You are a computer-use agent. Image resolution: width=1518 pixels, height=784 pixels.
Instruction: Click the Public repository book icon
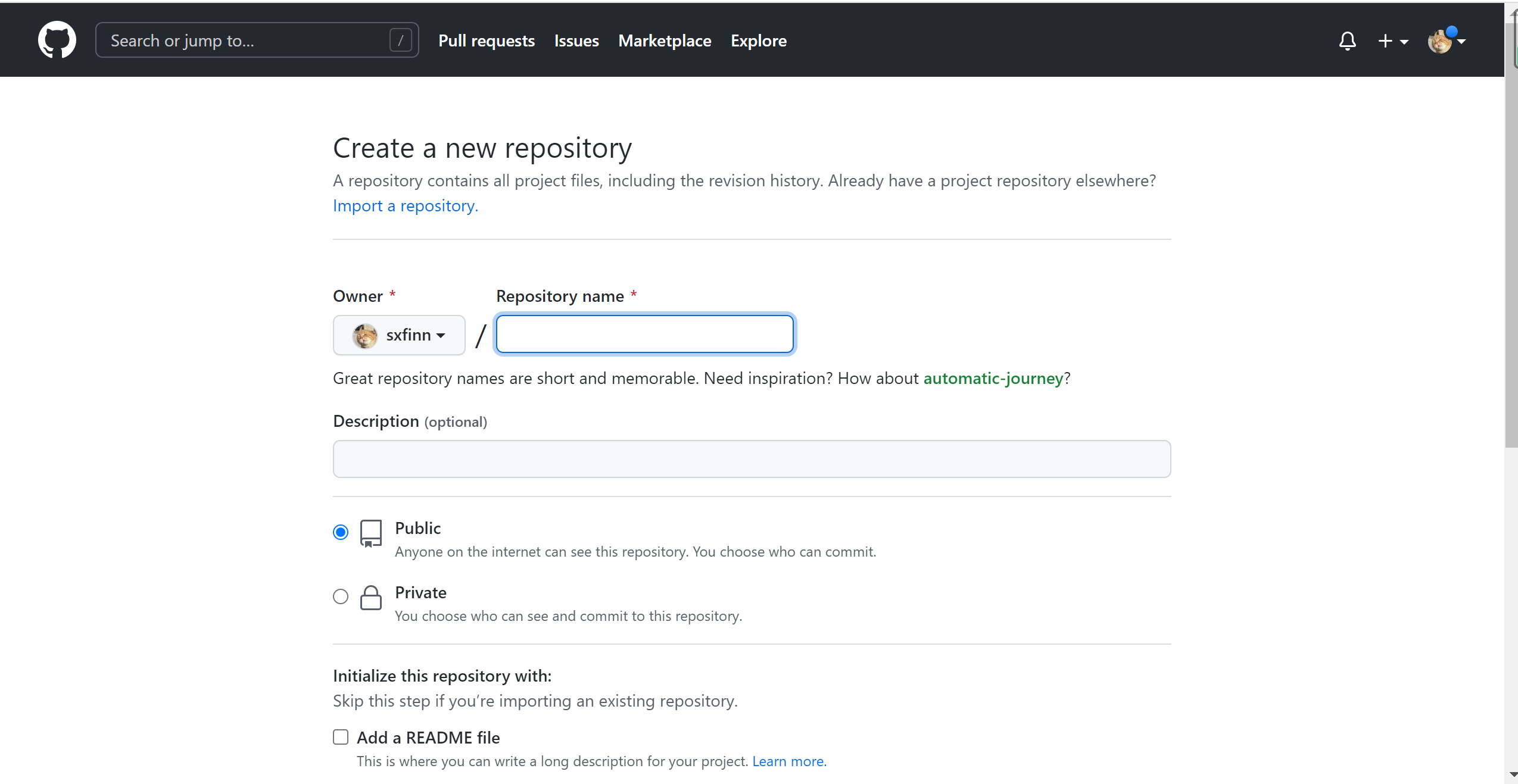[x=370, y=533]
